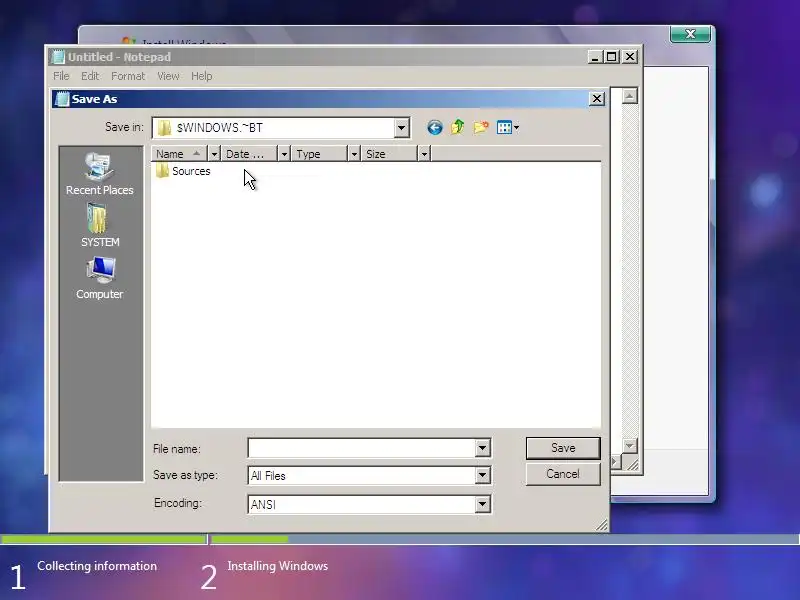800x600 pixels.
Task: Expand the Save in location dropdown
Action: tap(402, 128)
